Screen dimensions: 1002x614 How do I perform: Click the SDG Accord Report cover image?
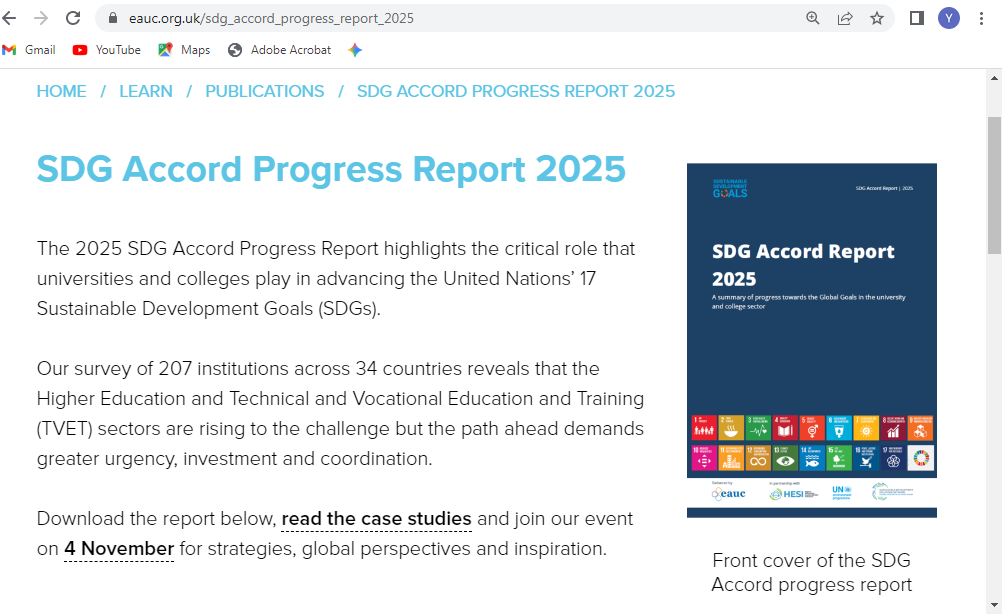pos(811,340)
